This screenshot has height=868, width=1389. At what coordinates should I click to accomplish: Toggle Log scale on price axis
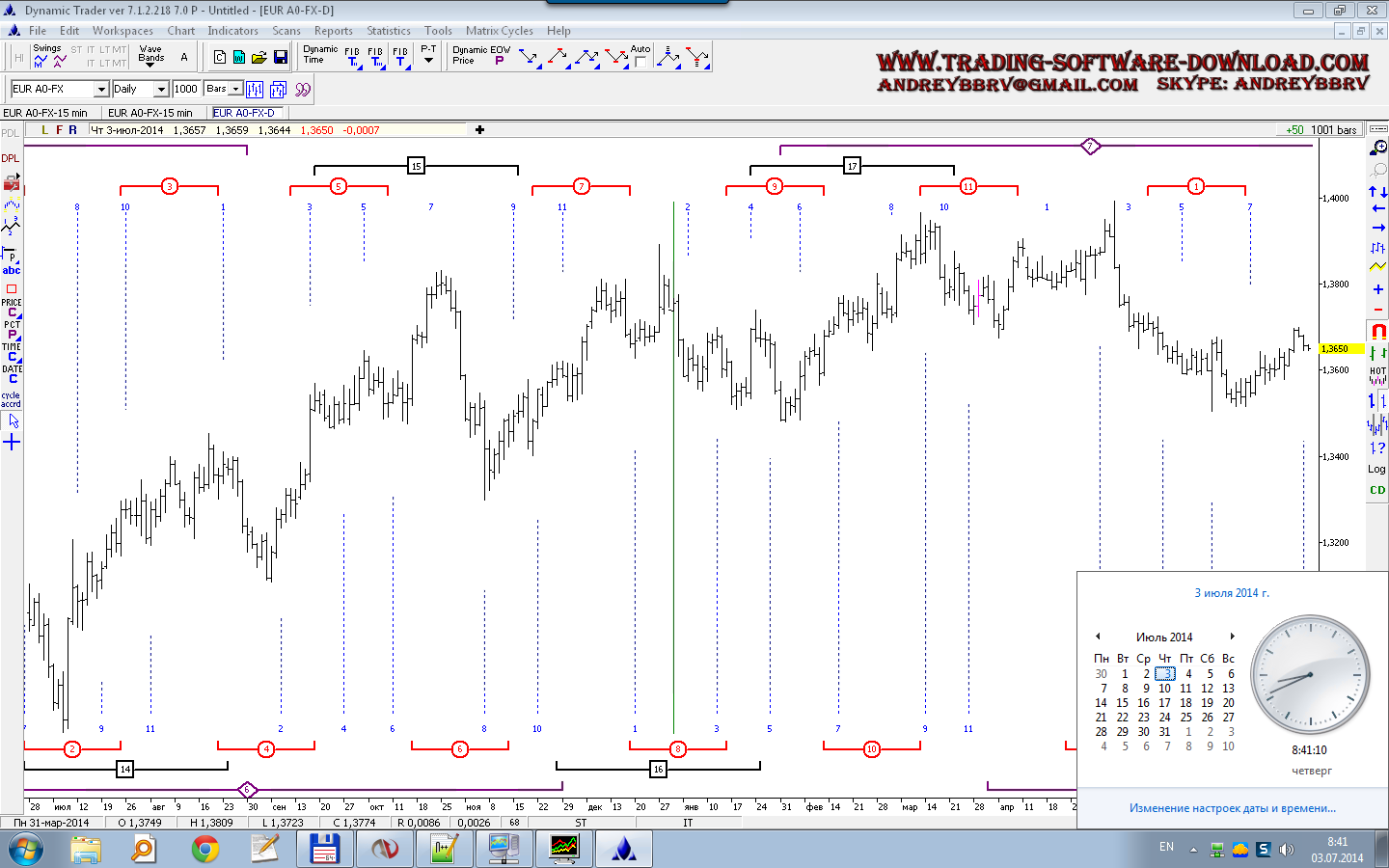[1376, 470]
